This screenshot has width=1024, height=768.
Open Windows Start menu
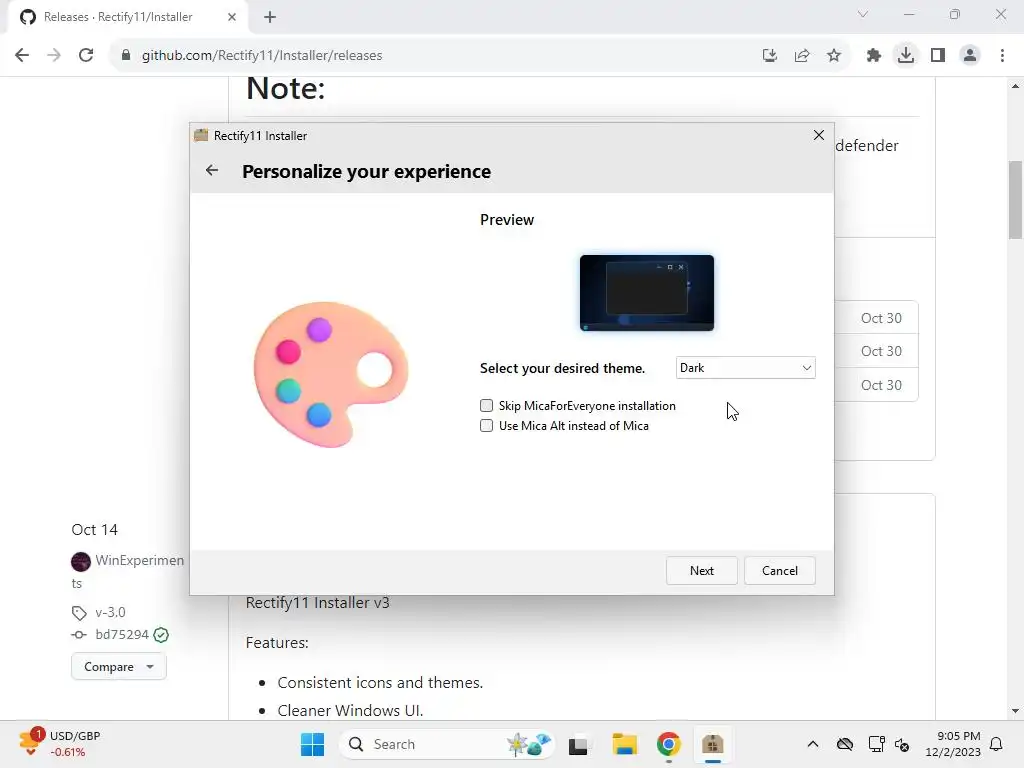pos(312,744)
